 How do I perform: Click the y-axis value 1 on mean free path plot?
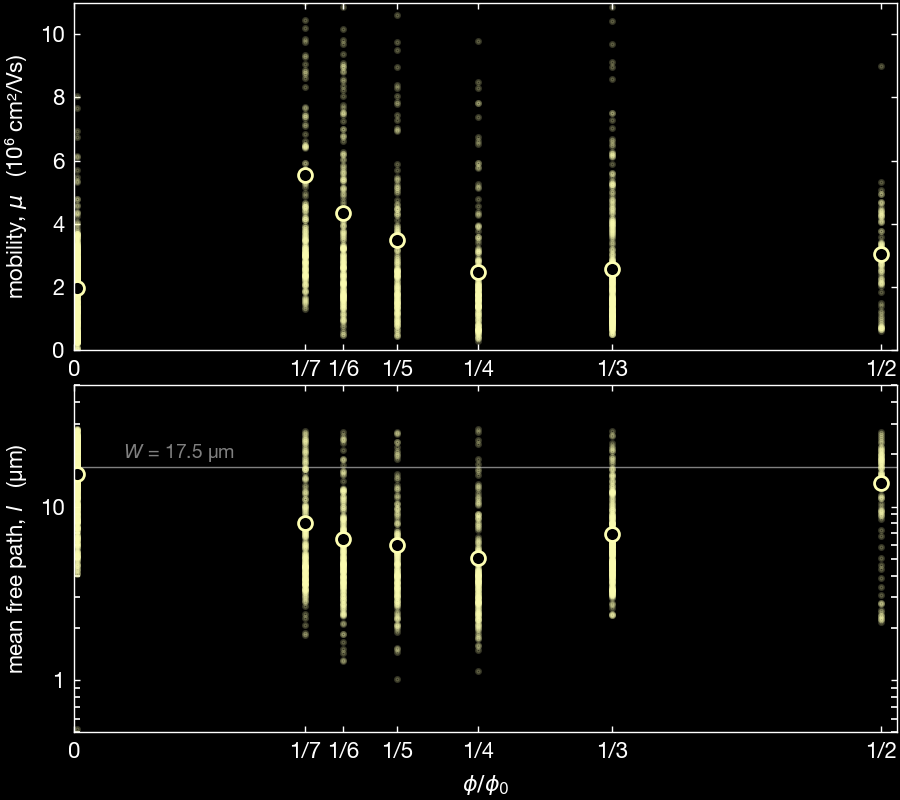point(59,681)
